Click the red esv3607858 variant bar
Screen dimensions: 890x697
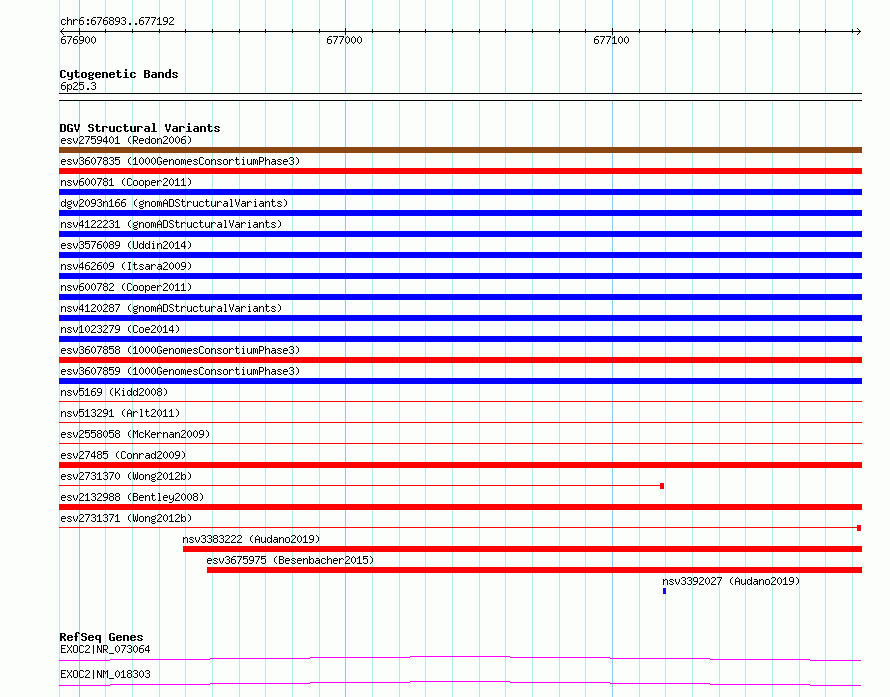coord(460,360)
